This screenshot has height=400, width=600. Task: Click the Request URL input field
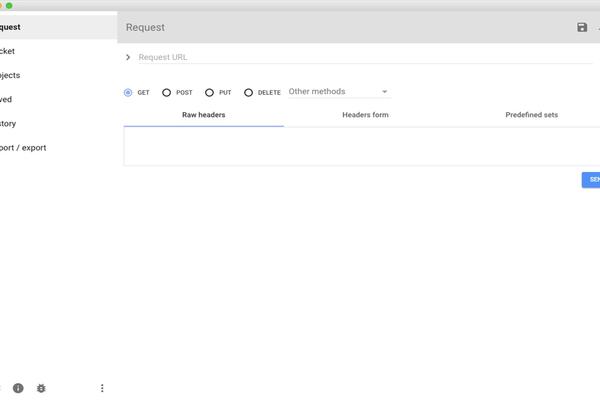click(365, 57)
